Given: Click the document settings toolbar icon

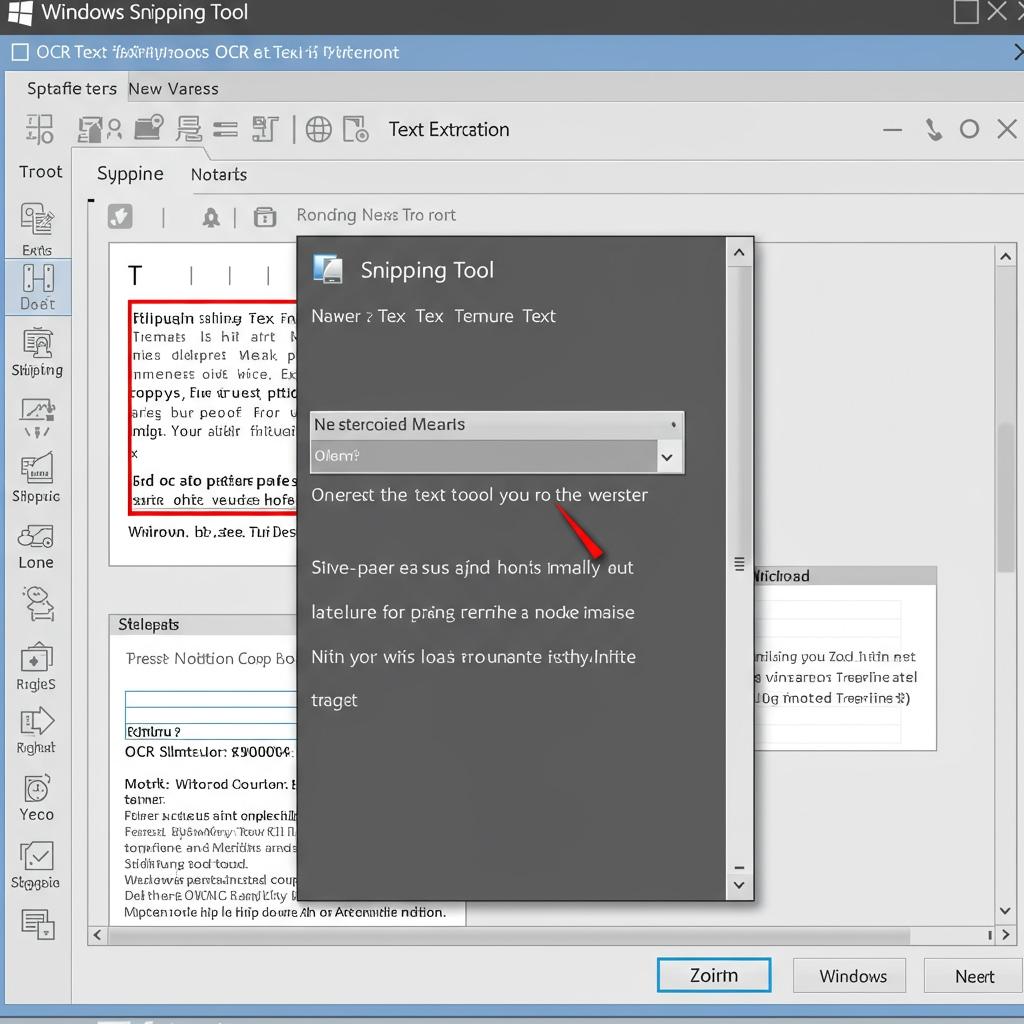Looking at the screenshot, I should [x=356, y=129].
